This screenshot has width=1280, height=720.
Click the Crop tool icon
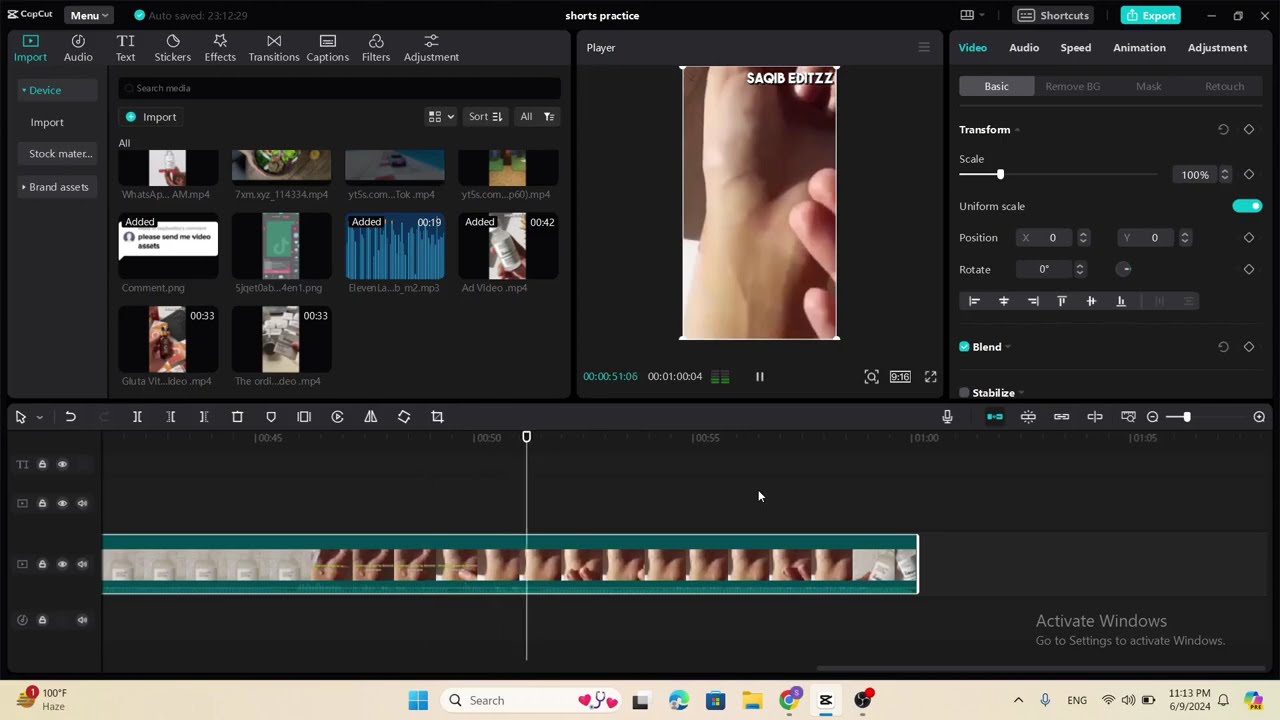[x=437, y=417]
